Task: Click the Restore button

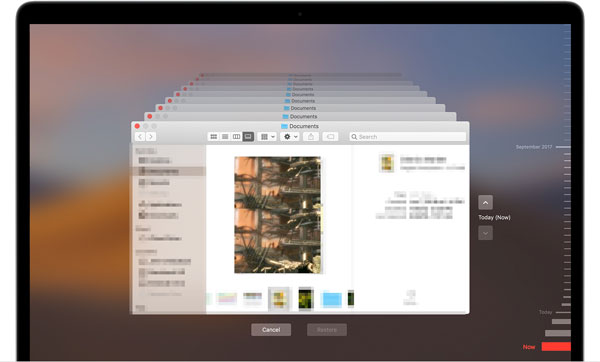Action: point(327,329)
